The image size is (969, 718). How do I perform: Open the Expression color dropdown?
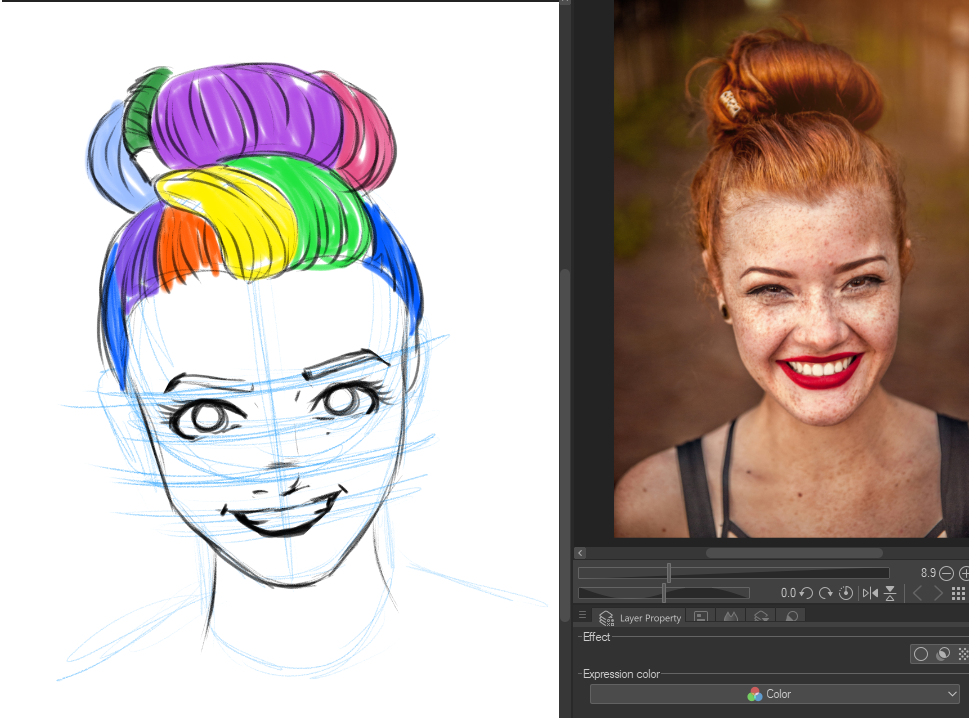774,694
